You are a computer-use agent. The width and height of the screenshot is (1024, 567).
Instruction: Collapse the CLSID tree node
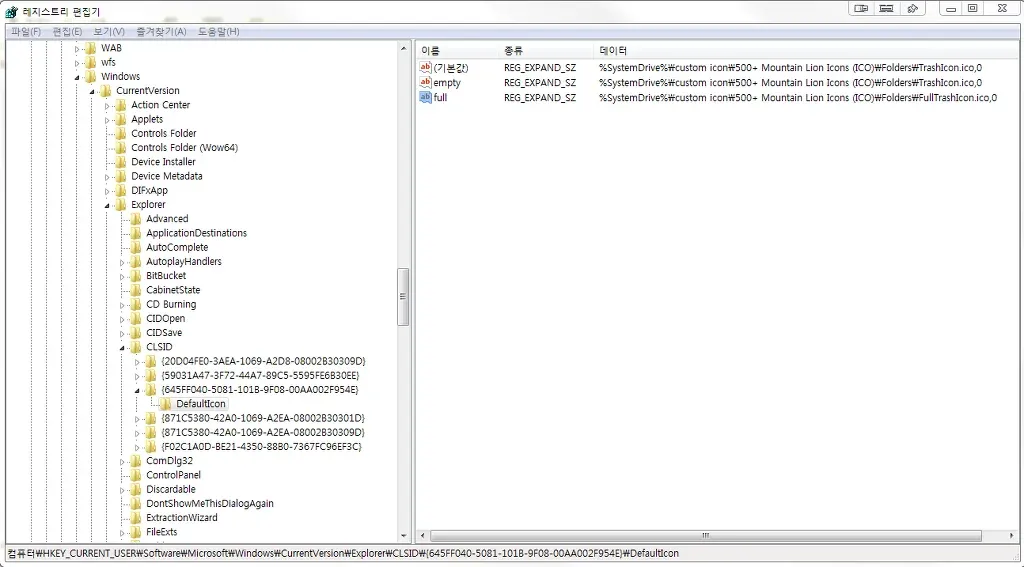click(x=122, y=348)
